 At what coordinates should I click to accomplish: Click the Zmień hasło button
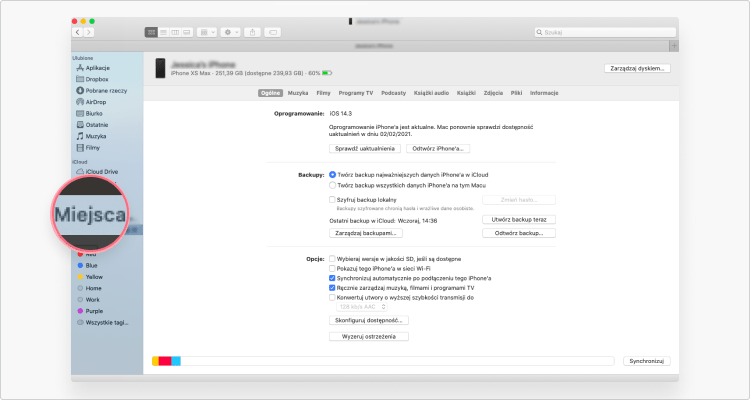519,200
